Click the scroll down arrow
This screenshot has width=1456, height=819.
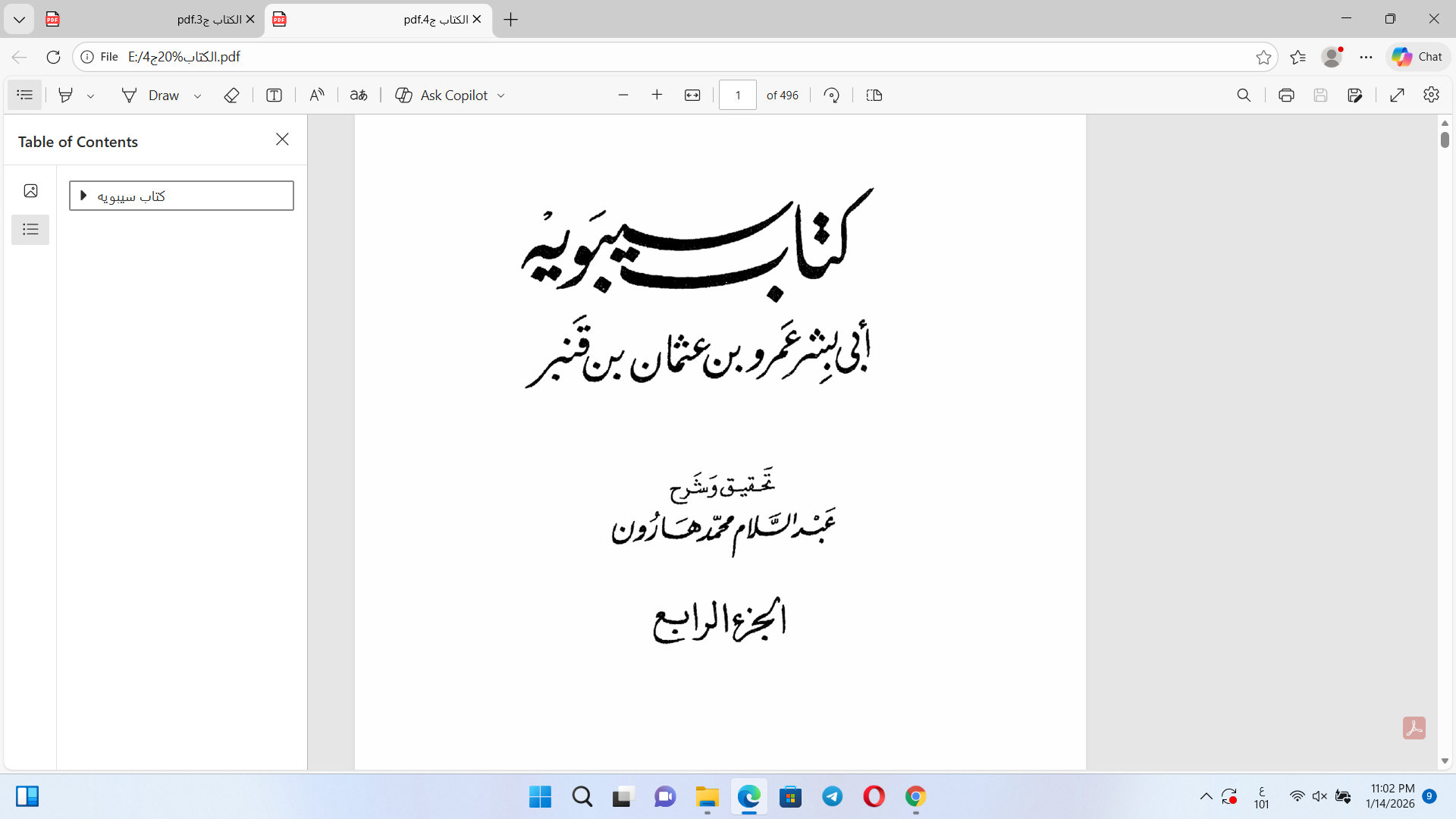(x=1445, y=761)
